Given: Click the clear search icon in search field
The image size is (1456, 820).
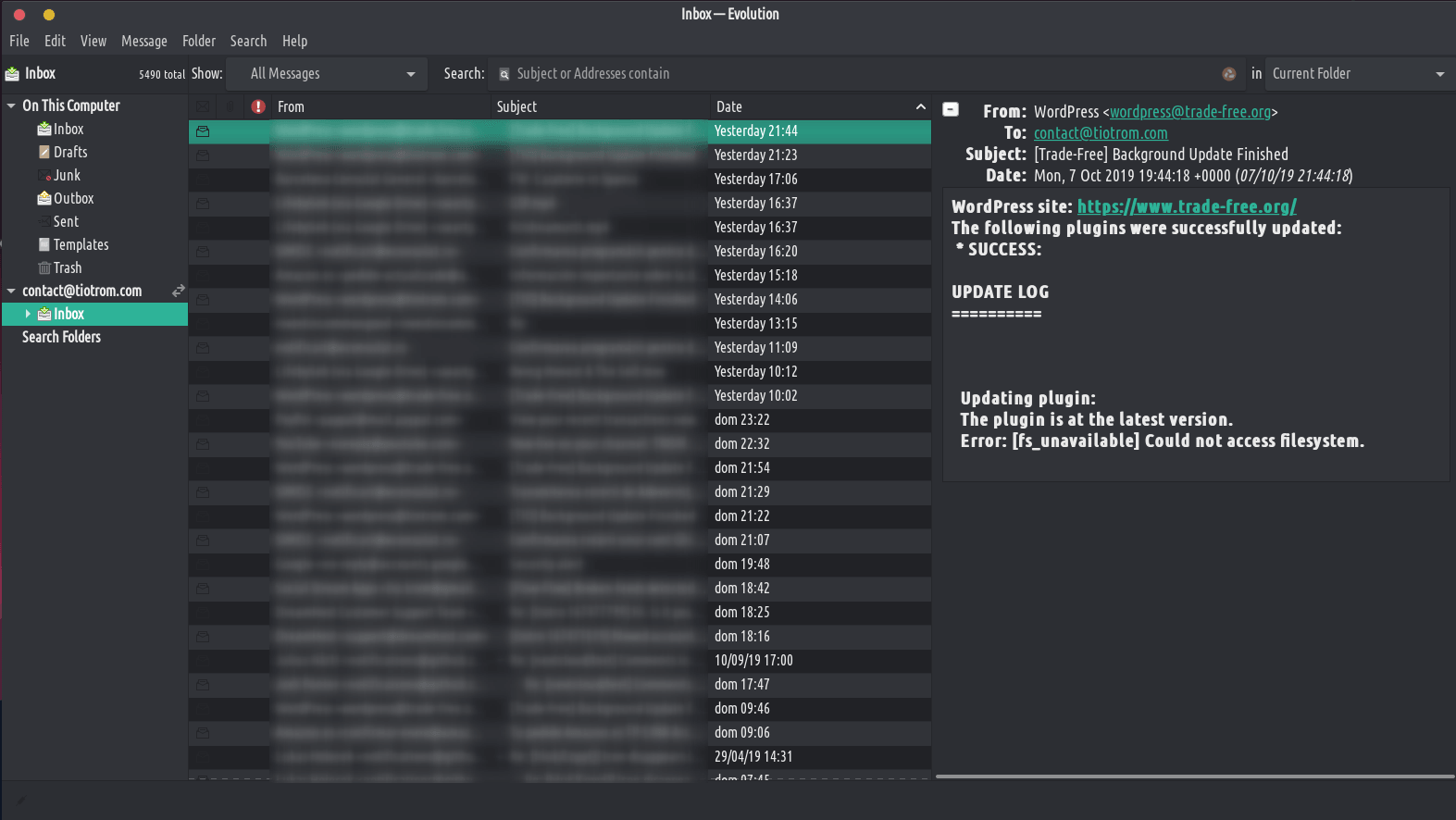Looking at the screenshot, I should (1228, 74).
